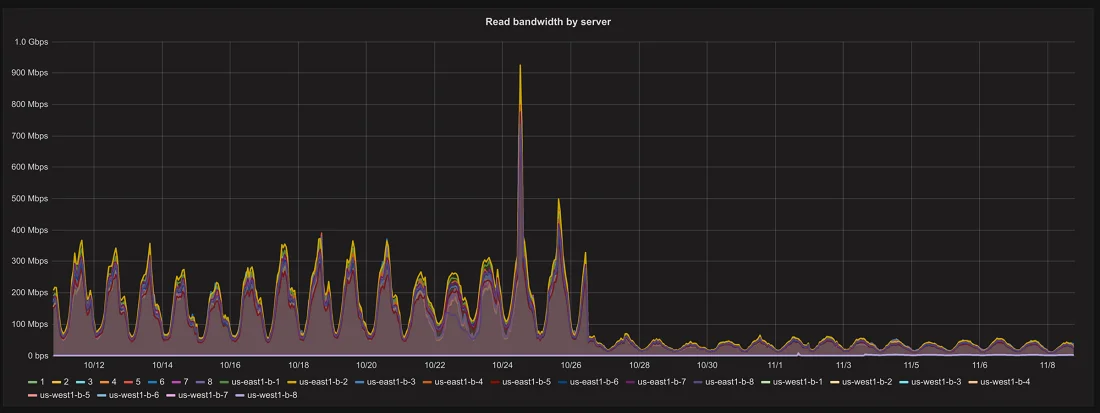The height and width of the screenshot is (413, 1100).
Task: Click the '0 bps' y-axis label
Action: click(36, 356)
